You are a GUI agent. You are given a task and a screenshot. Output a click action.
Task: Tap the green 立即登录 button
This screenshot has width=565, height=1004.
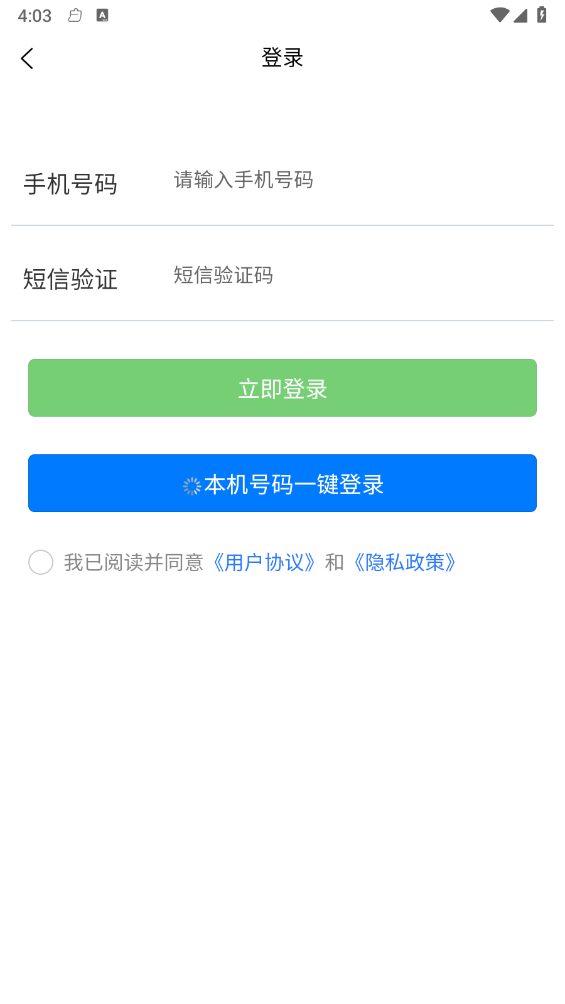[282, 388]
